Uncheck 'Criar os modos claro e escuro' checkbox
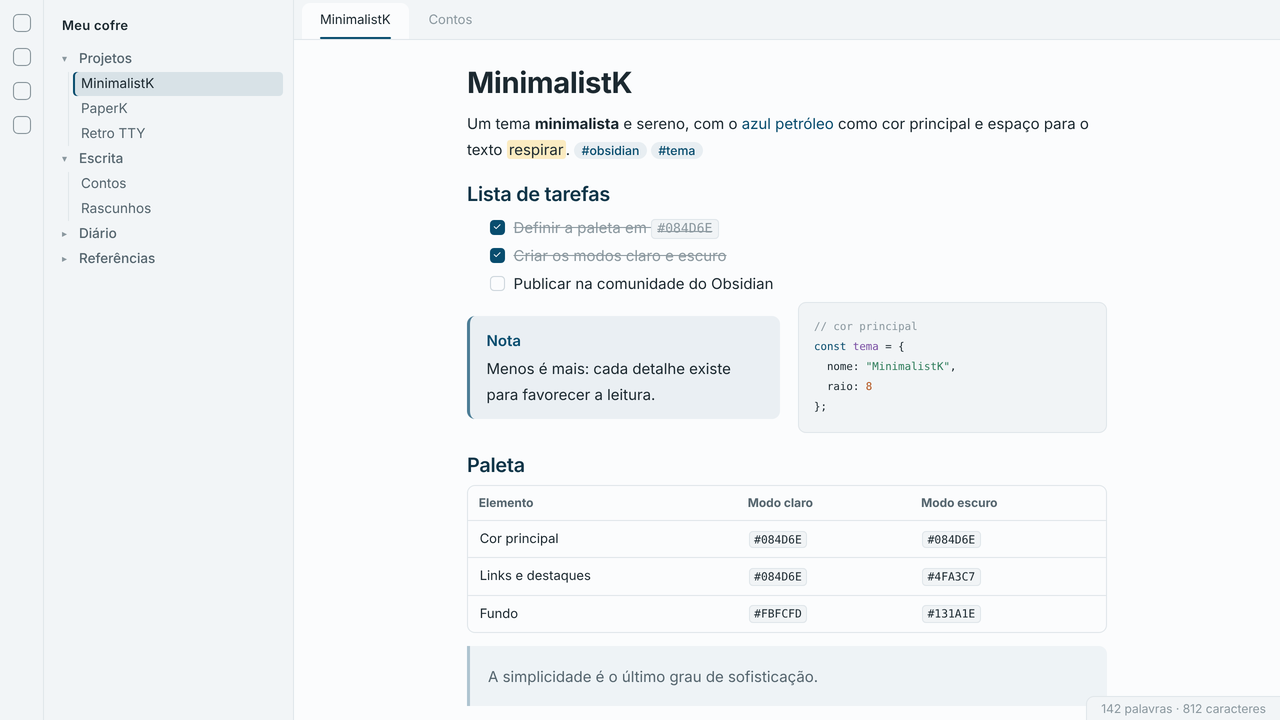 tap(497, 256)
